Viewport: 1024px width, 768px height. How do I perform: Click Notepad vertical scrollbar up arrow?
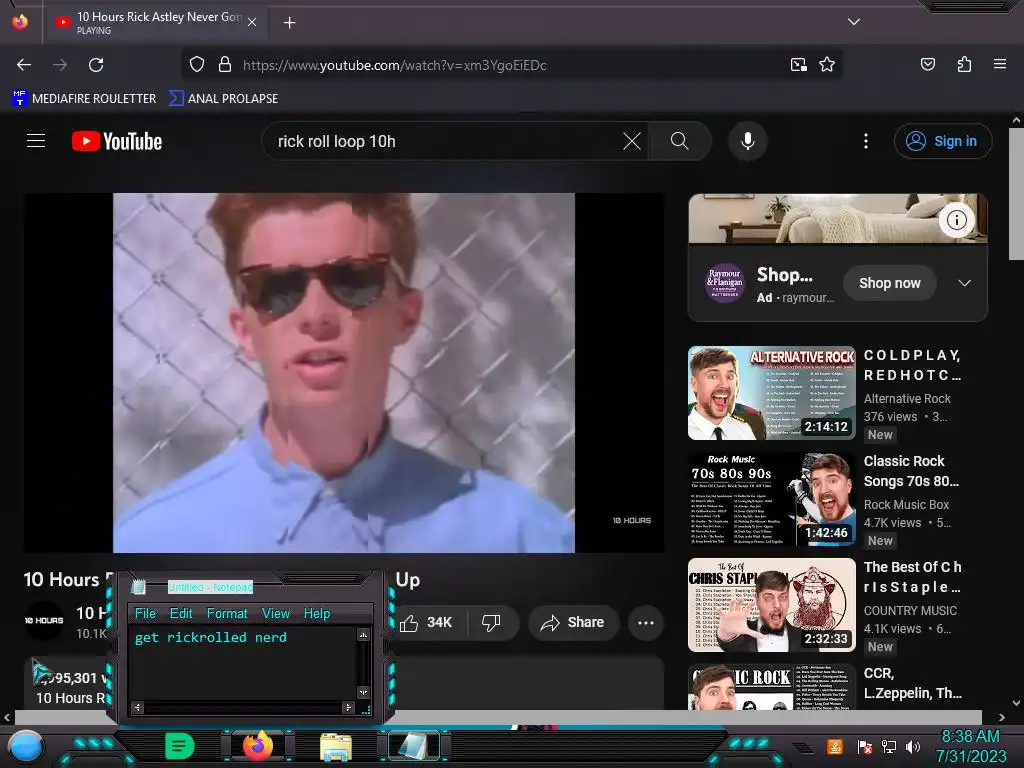pos(363,634)
